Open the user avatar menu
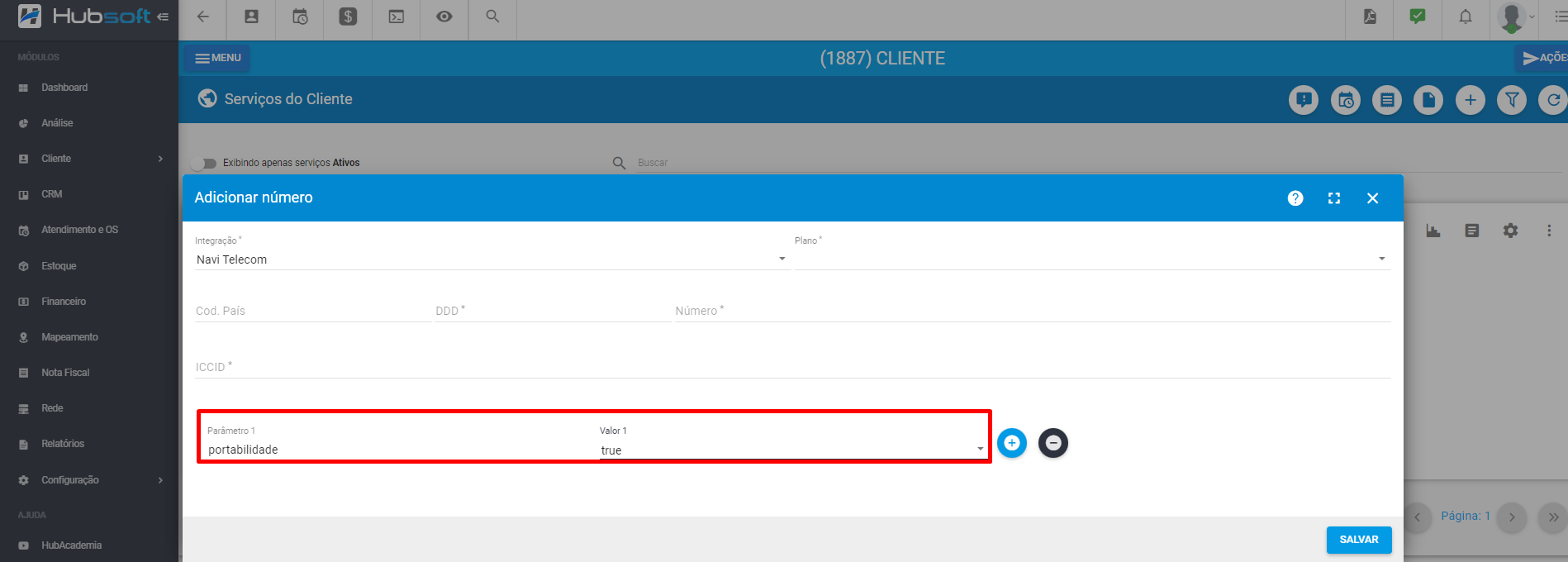This screenshot has width=1568, height=562. click(1515, 17)
